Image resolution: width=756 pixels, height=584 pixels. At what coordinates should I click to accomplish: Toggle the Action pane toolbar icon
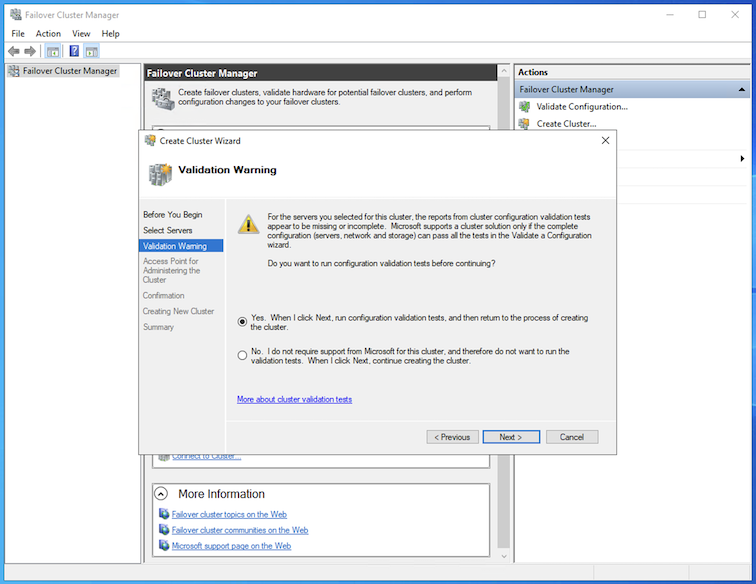92,51
